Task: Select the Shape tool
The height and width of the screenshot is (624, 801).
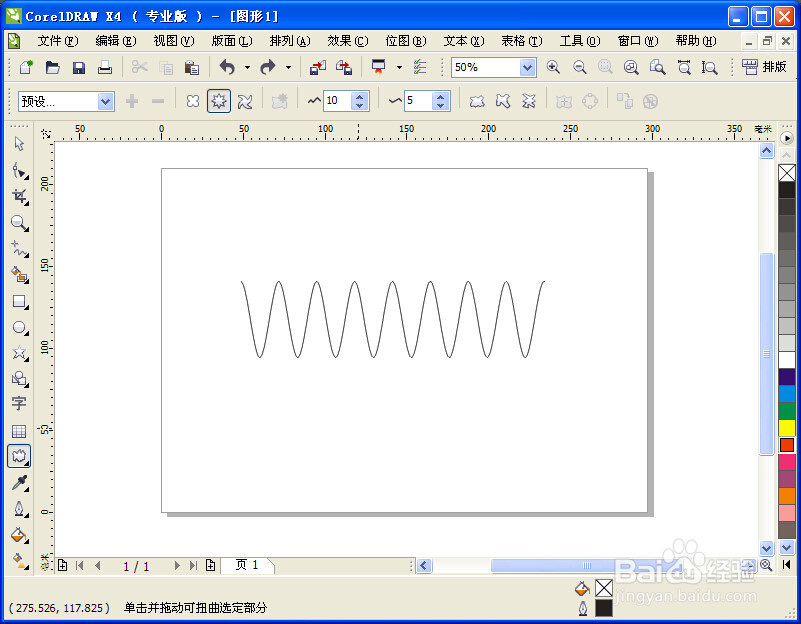Action: coord(19,170)
